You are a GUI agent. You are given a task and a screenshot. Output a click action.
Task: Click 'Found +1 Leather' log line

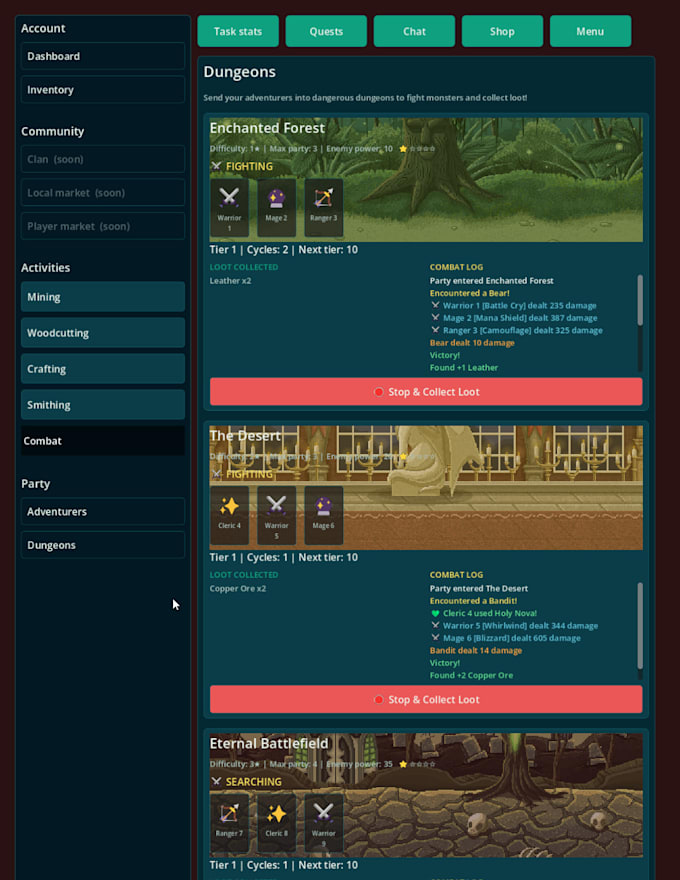click(x=464, y=368)
